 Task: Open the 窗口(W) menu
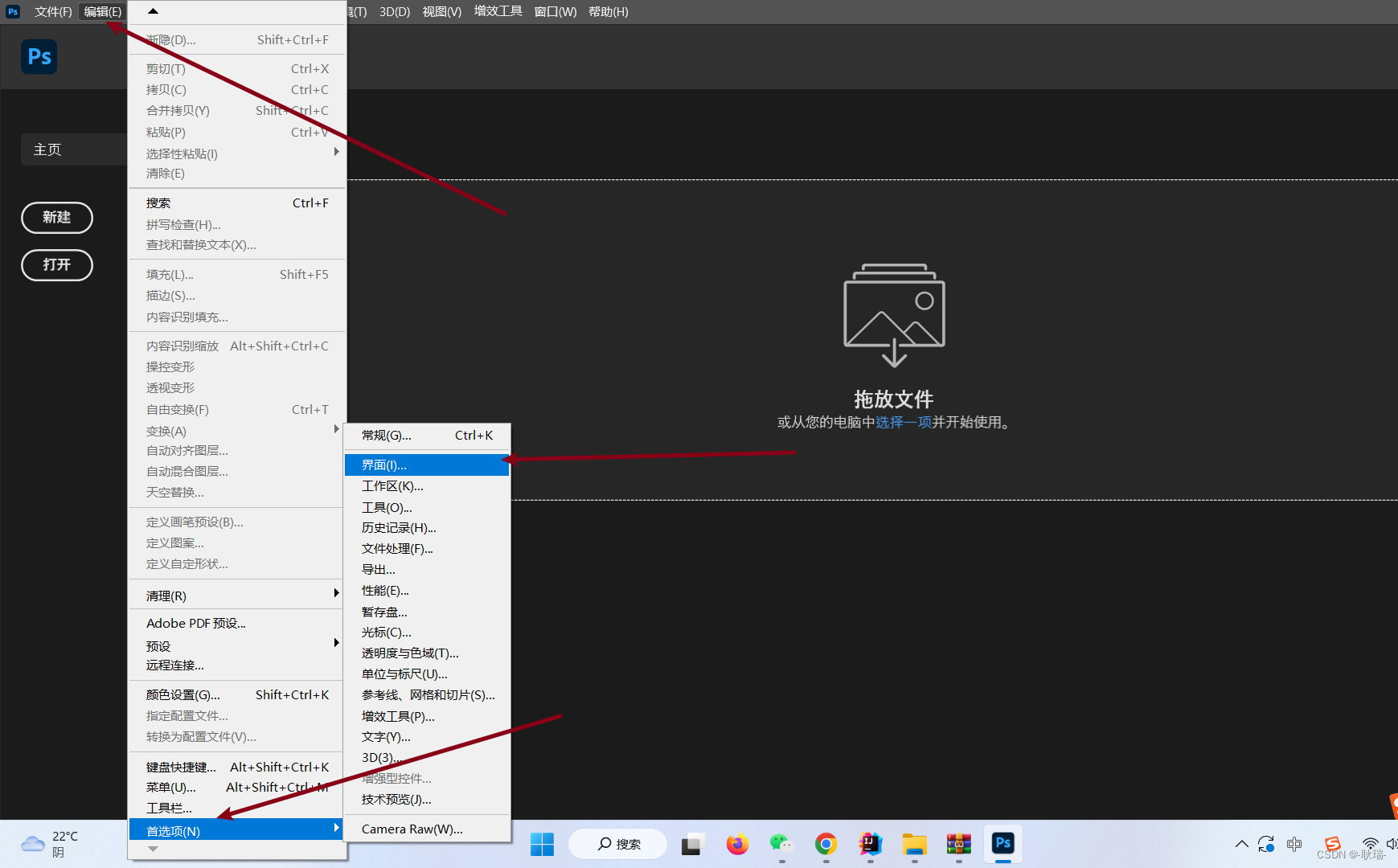click(x=556, y=11)
